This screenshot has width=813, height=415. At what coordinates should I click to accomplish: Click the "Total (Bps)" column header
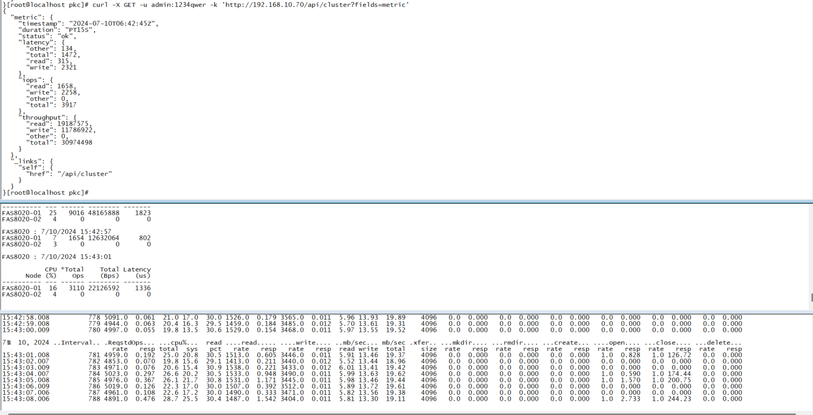(109, 272)
